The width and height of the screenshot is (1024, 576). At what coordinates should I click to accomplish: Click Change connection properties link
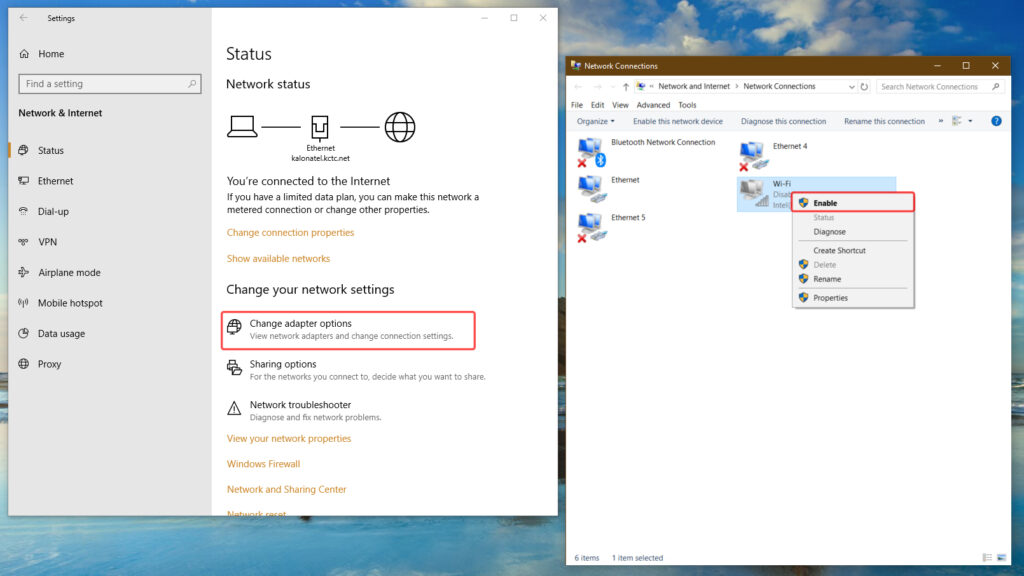click(291, 232)
